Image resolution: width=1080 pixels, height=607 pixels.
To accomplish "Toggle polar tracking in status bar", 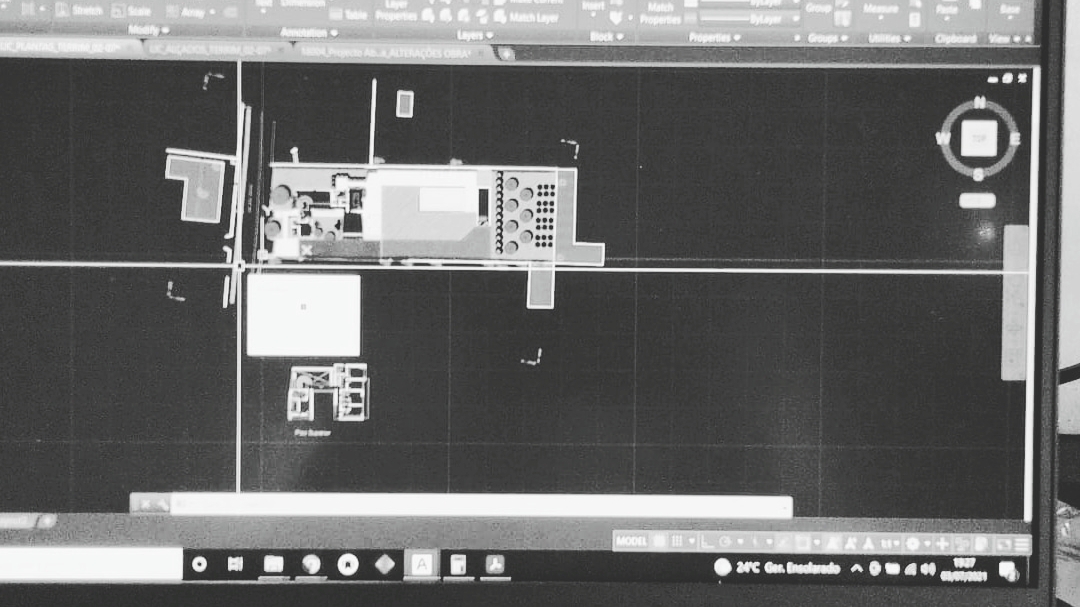I will tap(725, 542).
